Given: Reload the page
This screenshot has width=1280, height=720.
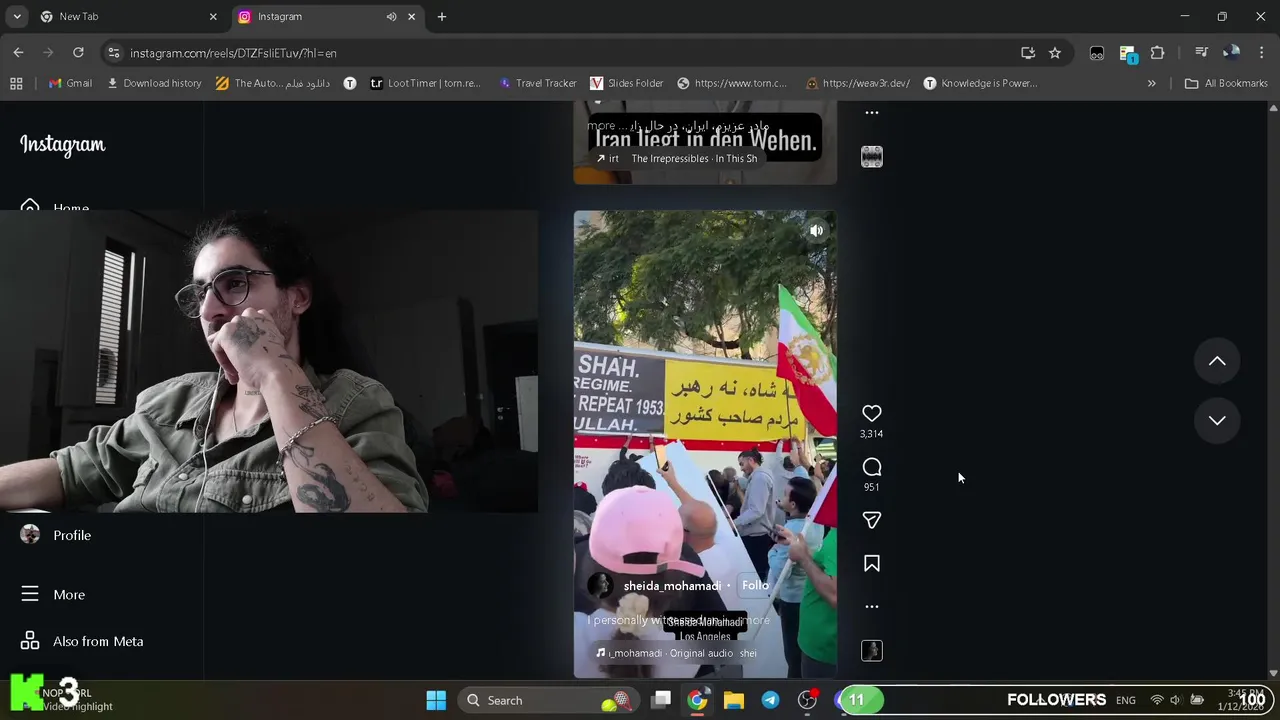Looking at the screenshot, I should [78, 53].
